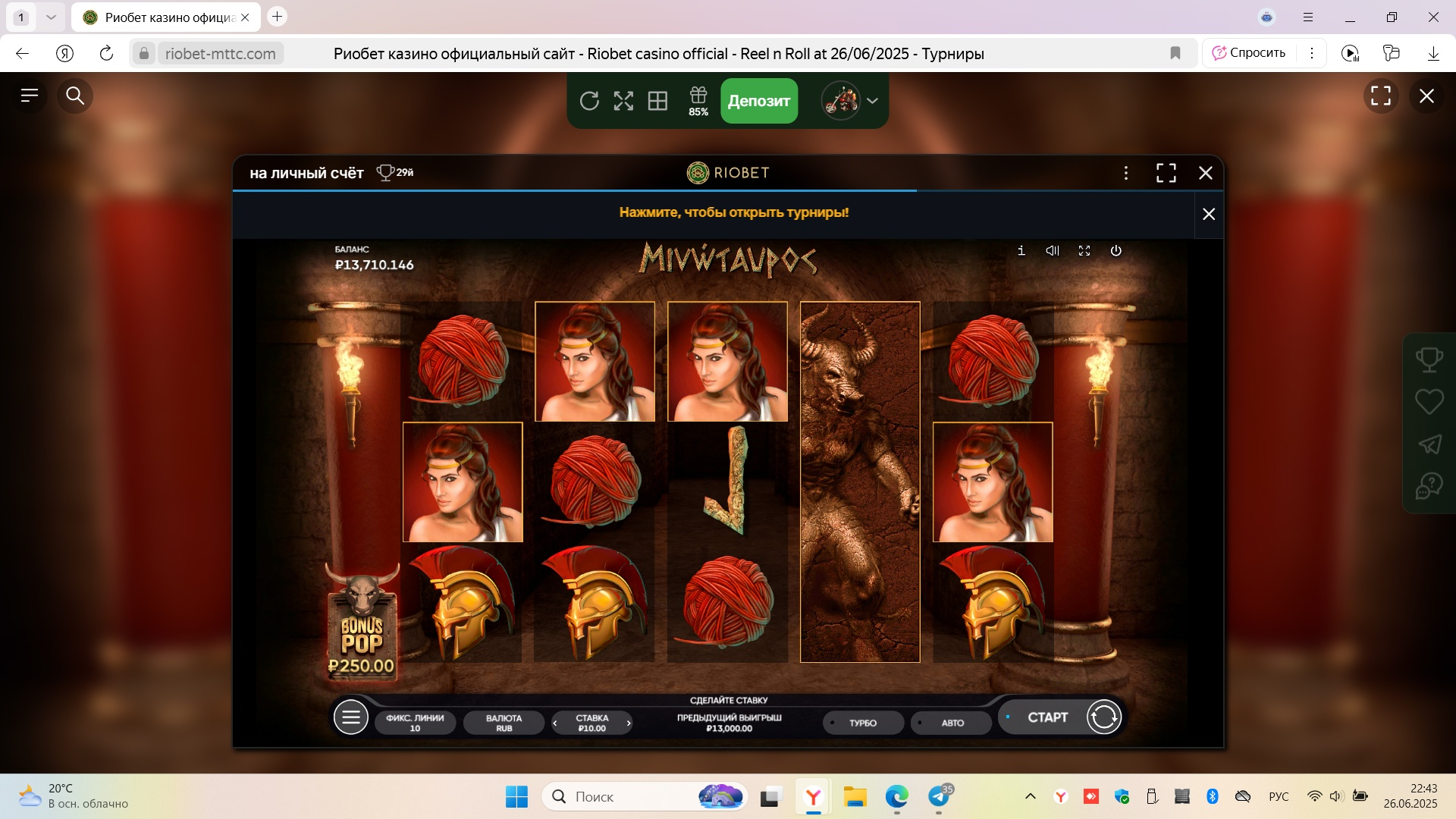Image resolution: width=1456 pixels, height=819 pixels.
Task: Click the tournaments banner text
Action: click(x=733, y=213)
